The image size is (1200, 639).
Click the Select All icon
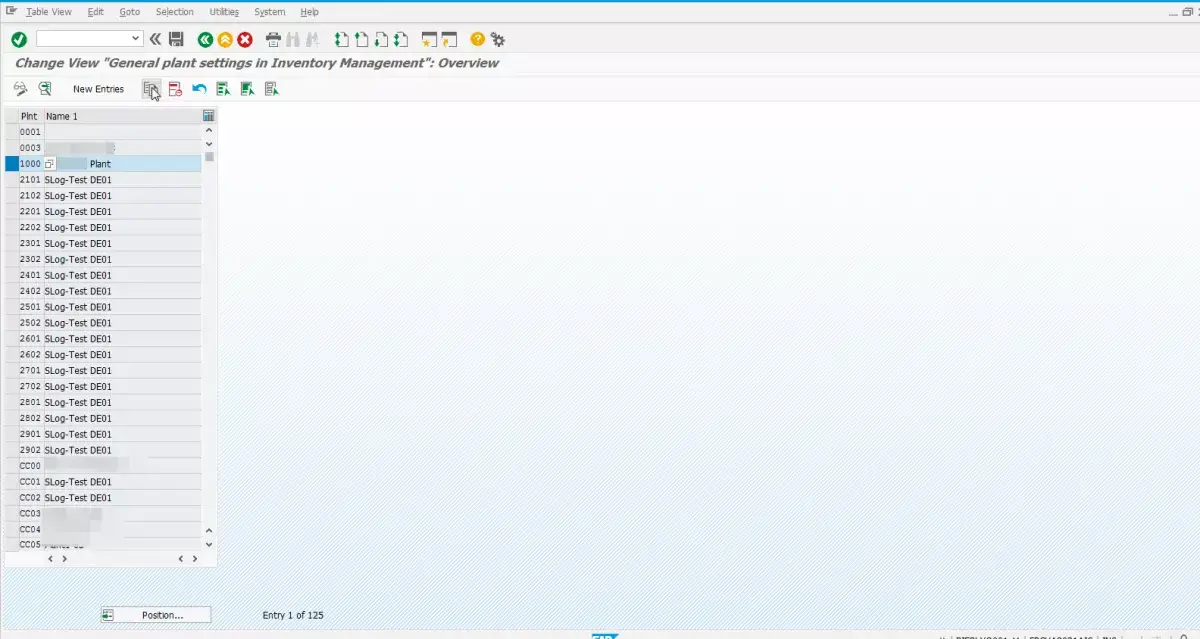[223, 89]
